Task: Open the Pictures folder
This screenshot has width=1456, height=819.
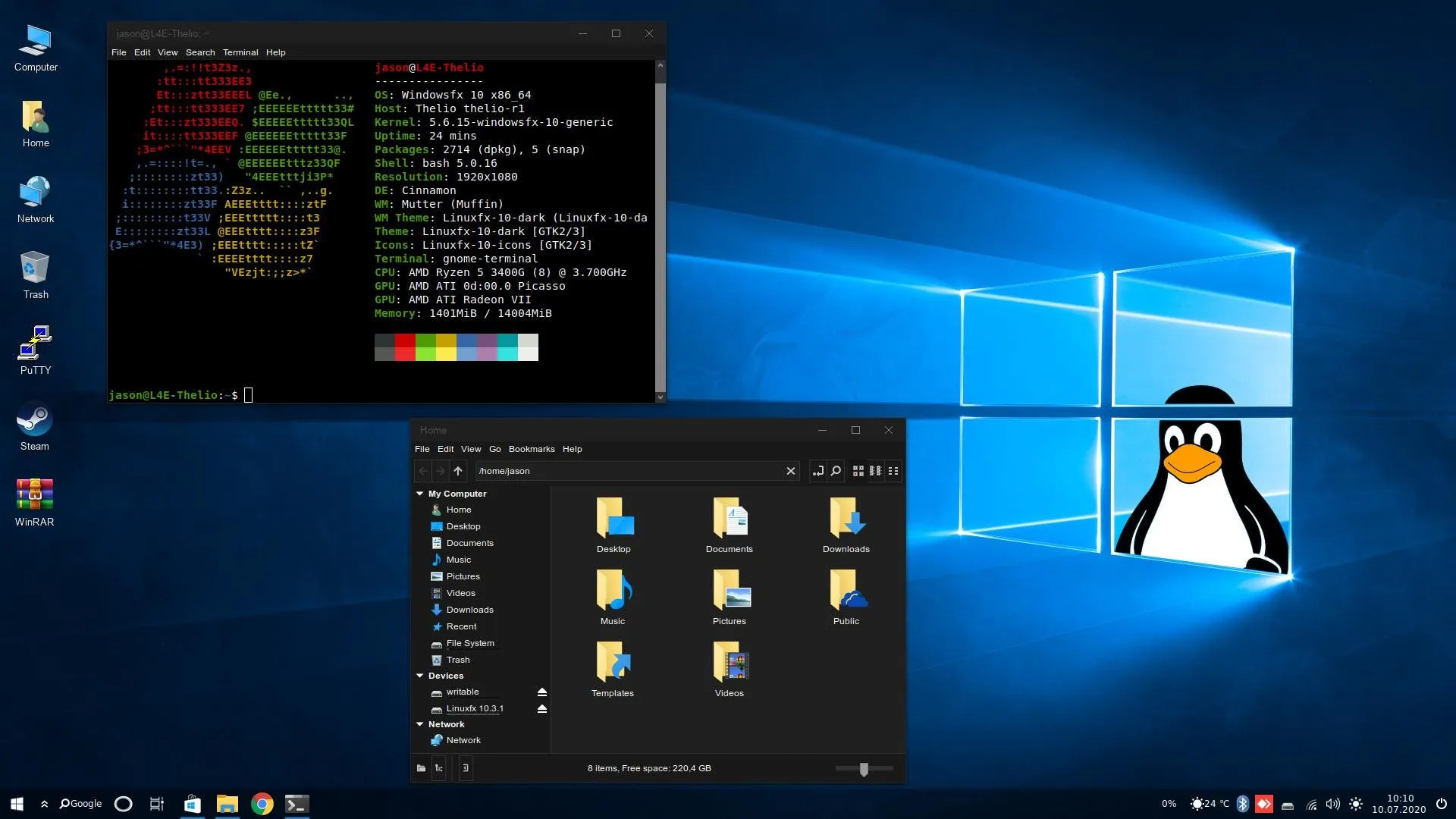Action: [729, 597]
